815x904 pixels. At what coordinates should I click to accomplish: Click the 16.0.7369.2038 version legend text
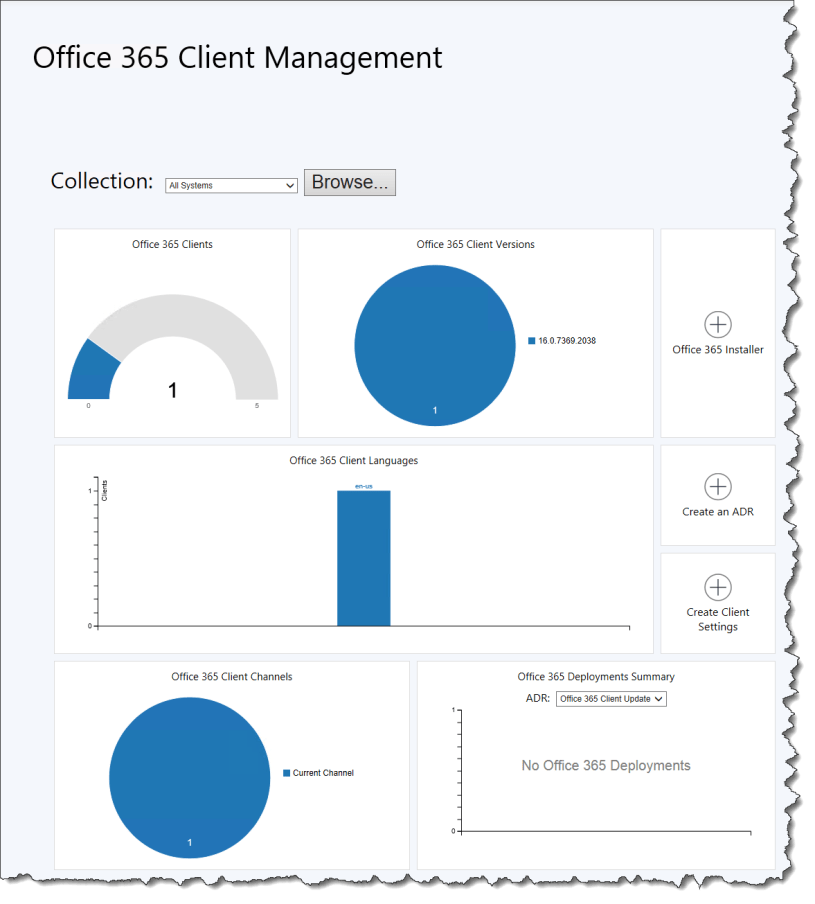pyautogui.click(x=567, y=341)
